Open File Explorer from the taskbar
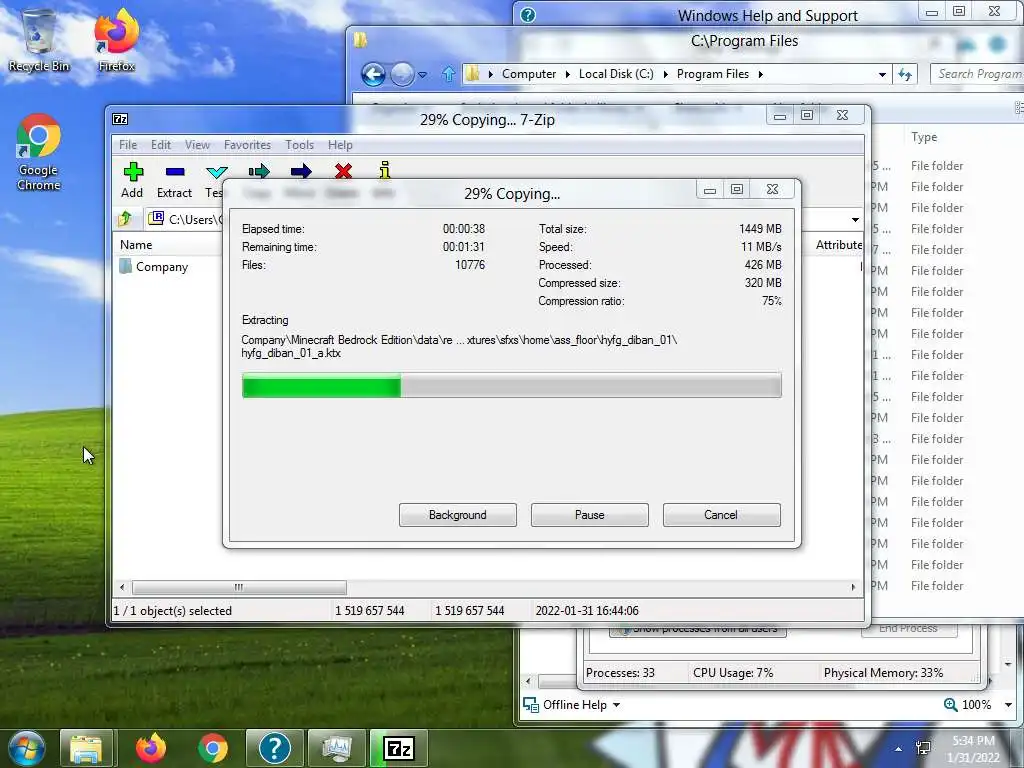1024x768 pixels. point(86,748)
